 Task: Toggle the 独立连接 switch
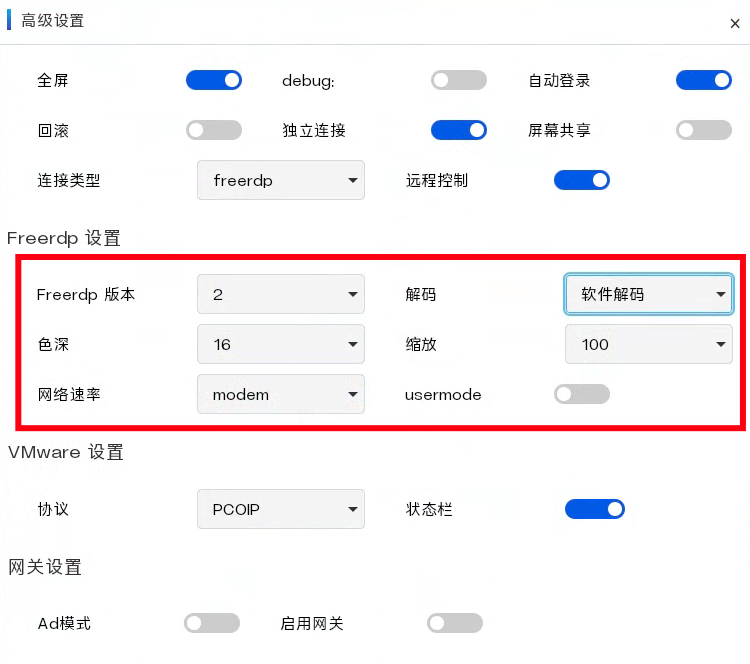[459, 130]
